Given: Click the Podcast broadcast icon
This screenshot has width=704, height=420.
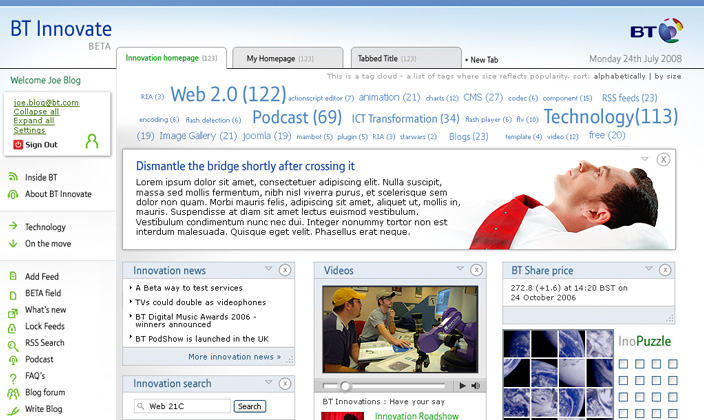Looking at the screenshot, I should tap(13, 360).
